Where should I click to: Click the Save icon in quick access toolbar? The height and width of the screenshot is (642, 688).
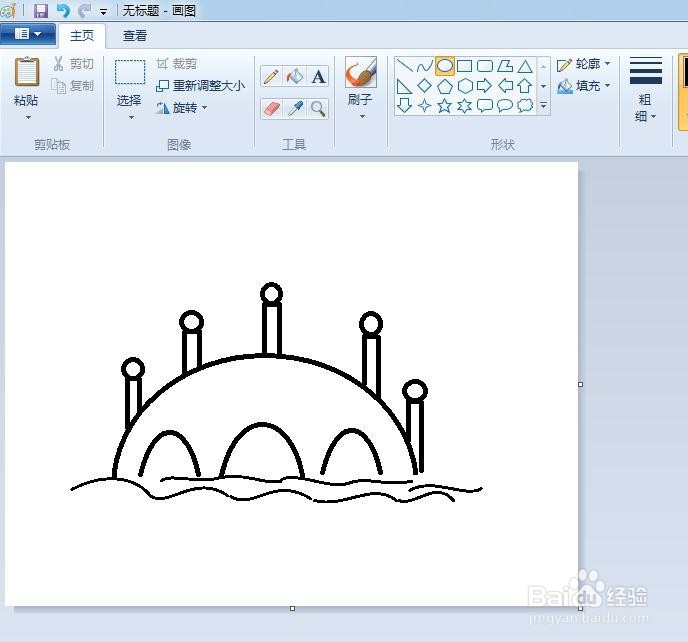[x=40, y=11]
